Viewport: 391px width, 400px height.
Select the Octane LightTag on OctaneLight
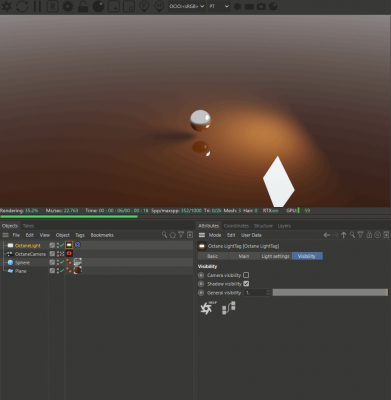click(x=69, y=245)
